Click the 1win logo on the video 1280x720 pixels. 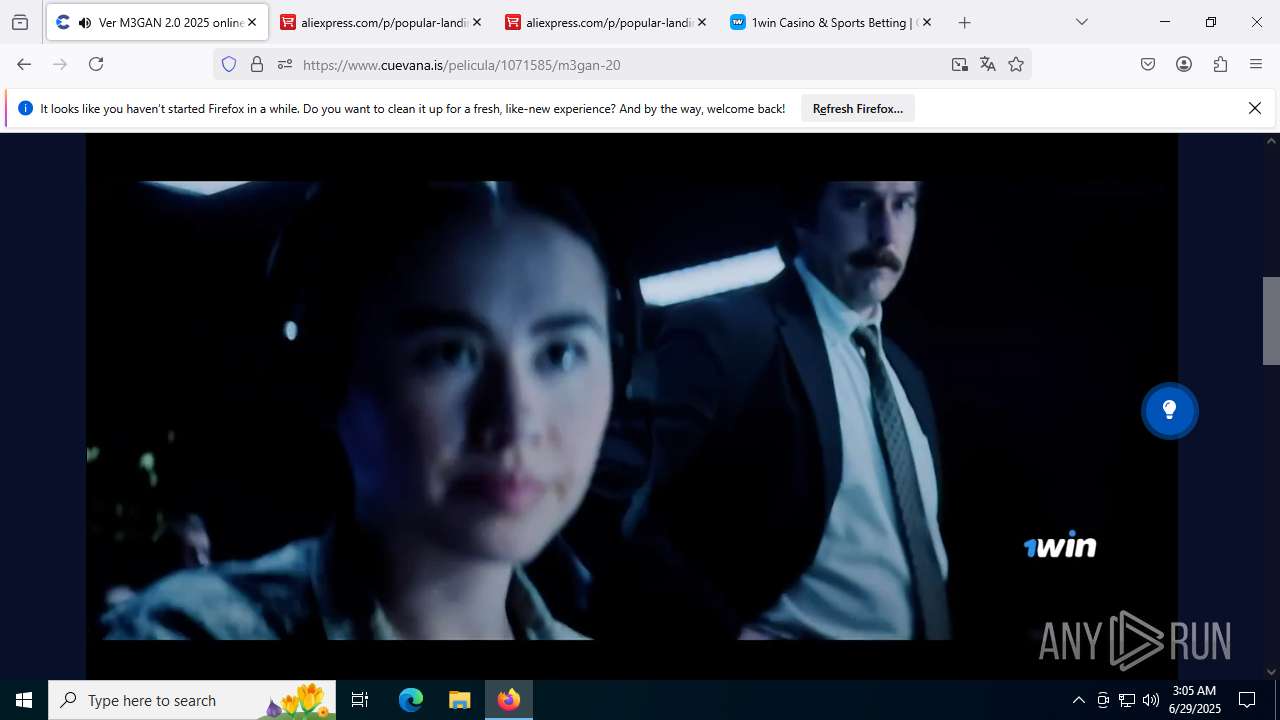tap(1060, 545)
